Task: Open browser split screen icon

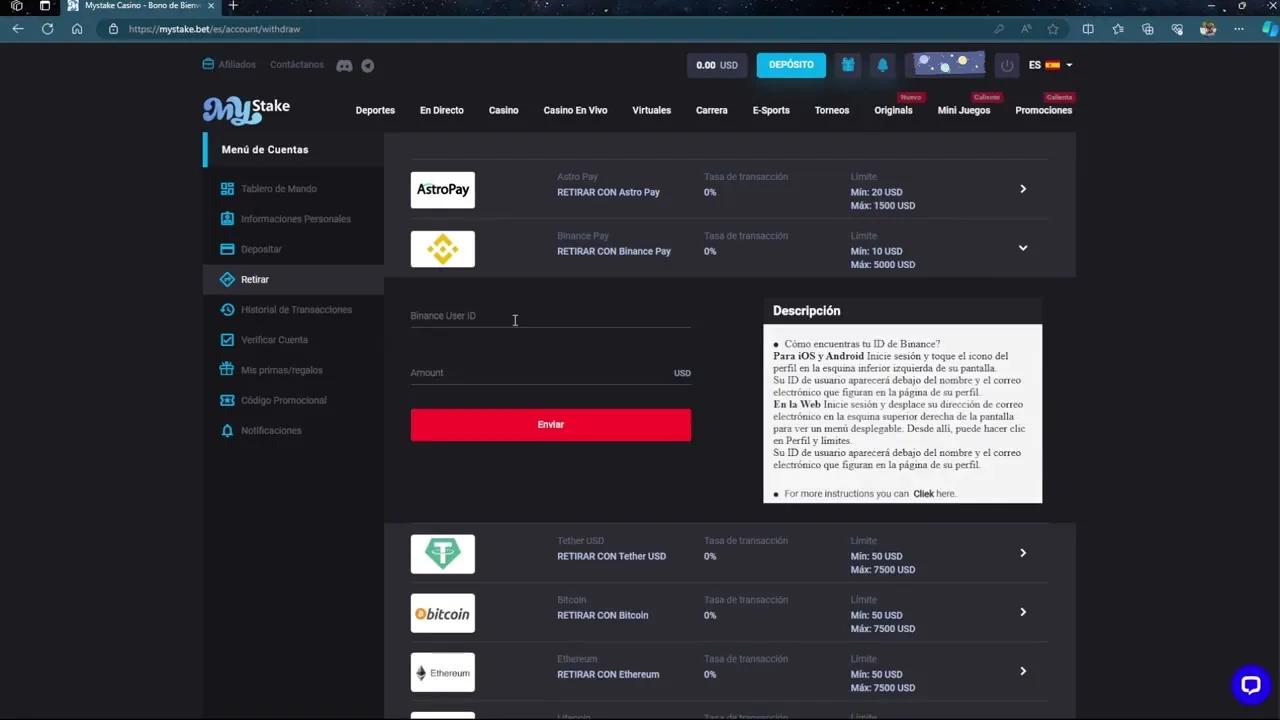Action: click(x=1088, y=29)
